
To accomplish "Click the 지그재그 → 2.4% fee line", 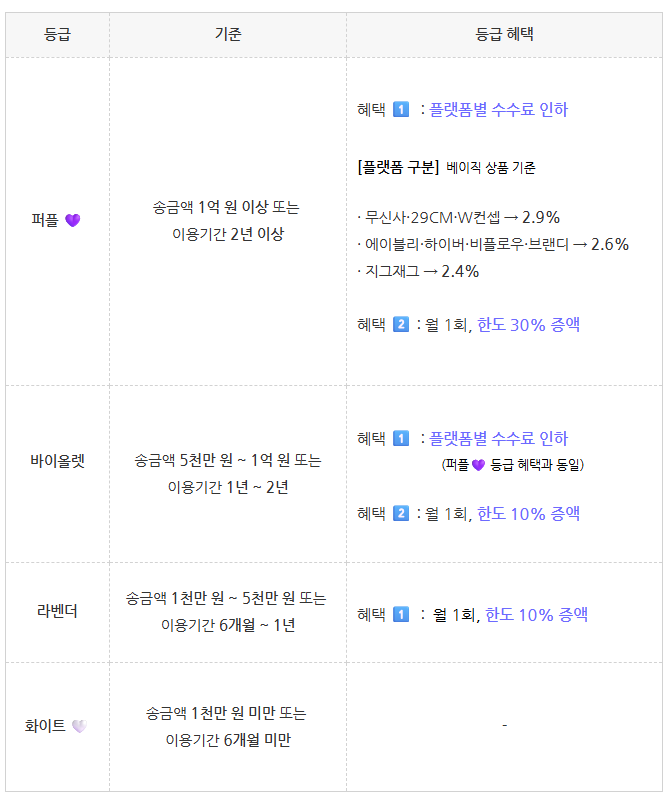I will click(418, 271).
